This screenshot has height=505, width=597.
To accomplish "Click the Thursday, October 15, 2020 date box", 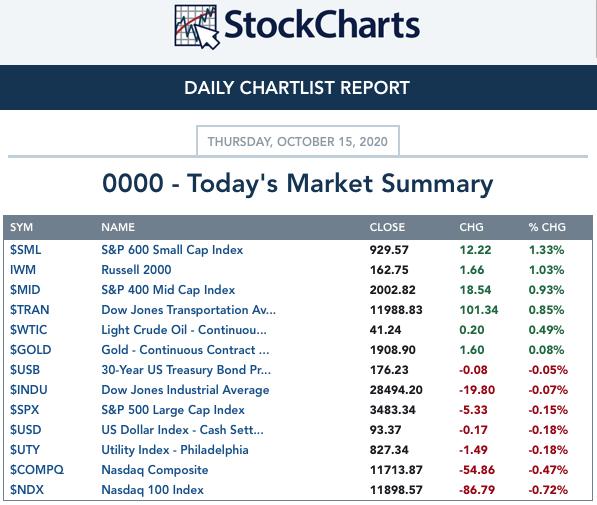I will [298, 141].
